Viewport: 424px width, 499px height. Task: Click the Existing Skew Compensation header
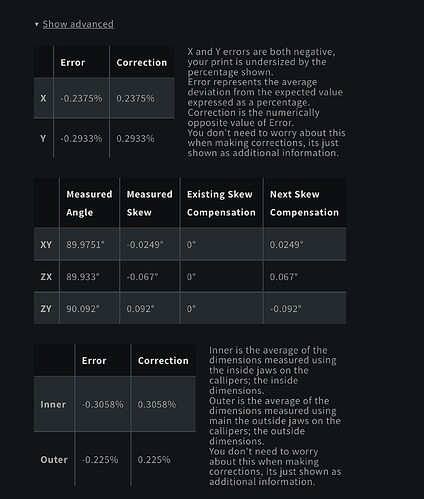tap(221, 203)
